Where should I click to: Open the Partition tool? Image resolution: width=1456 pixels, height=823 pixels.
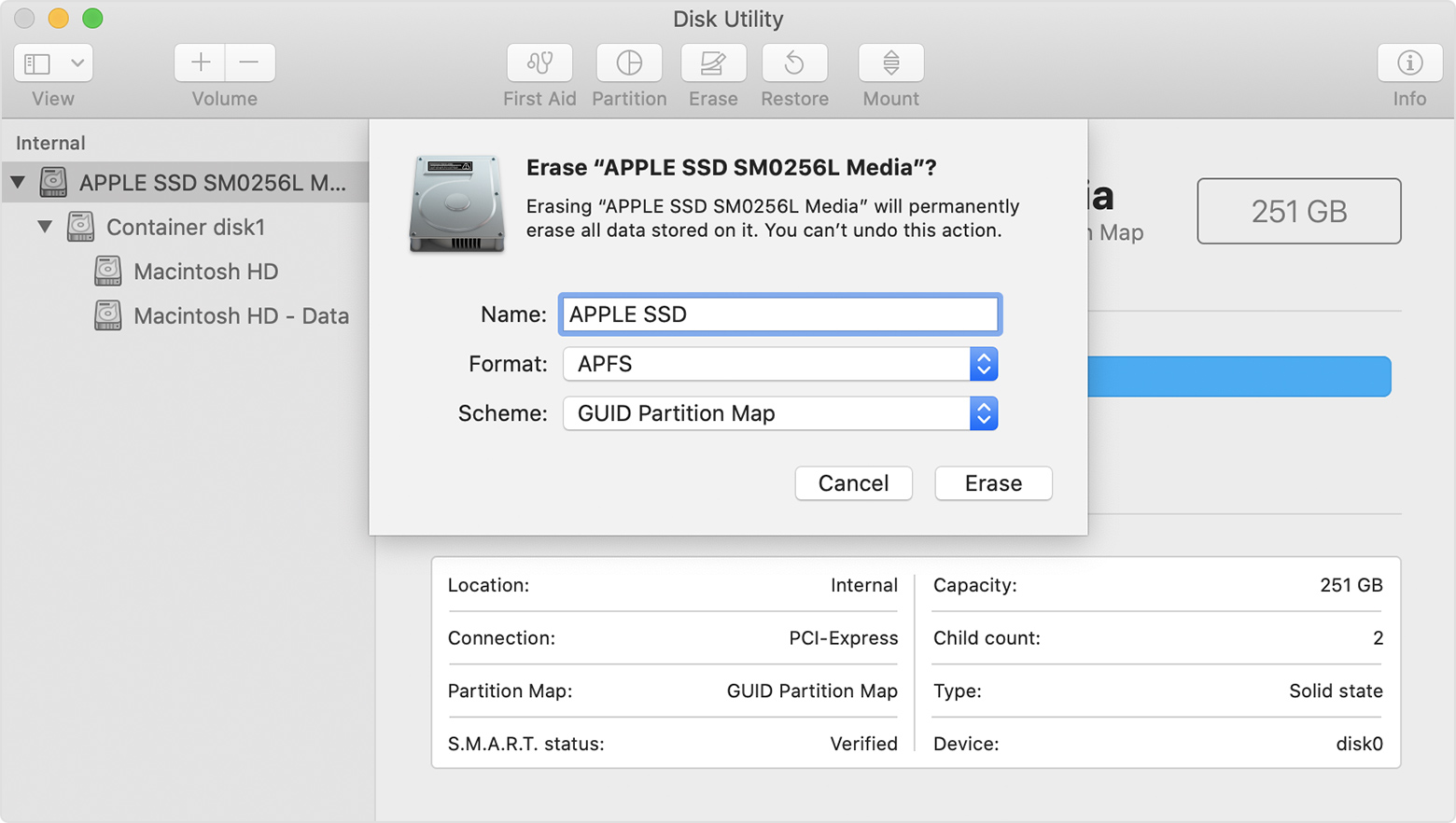629,63
